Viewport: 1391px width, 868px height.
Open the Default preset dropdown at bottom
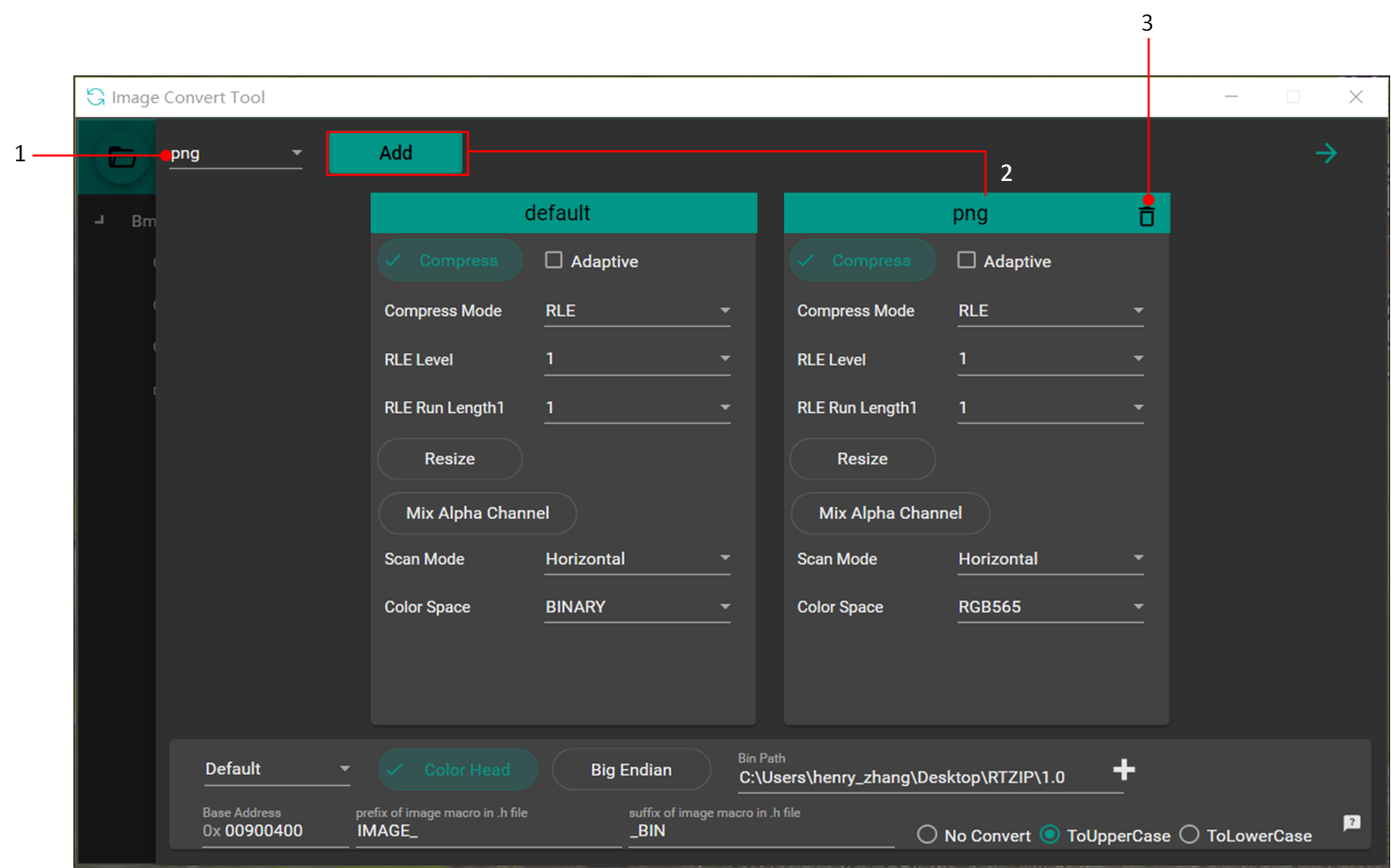(x=277, y=769)
